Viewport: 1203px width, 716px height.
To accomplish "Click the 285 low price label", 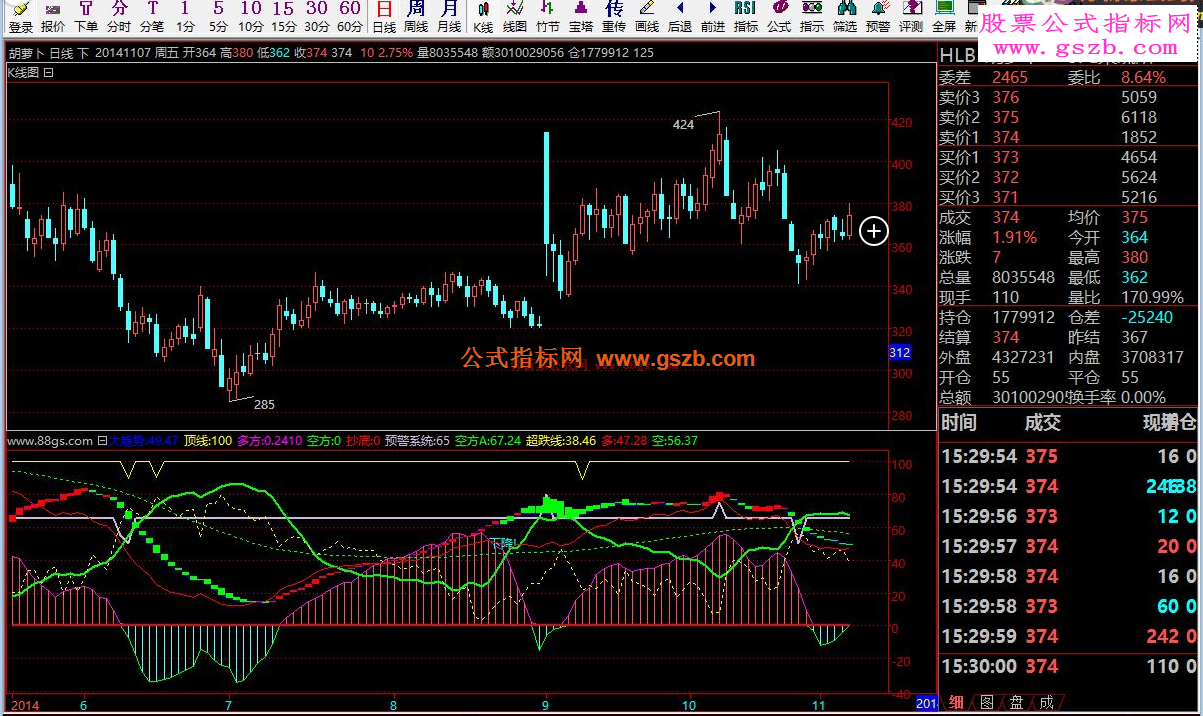I will tap(264, 405).
